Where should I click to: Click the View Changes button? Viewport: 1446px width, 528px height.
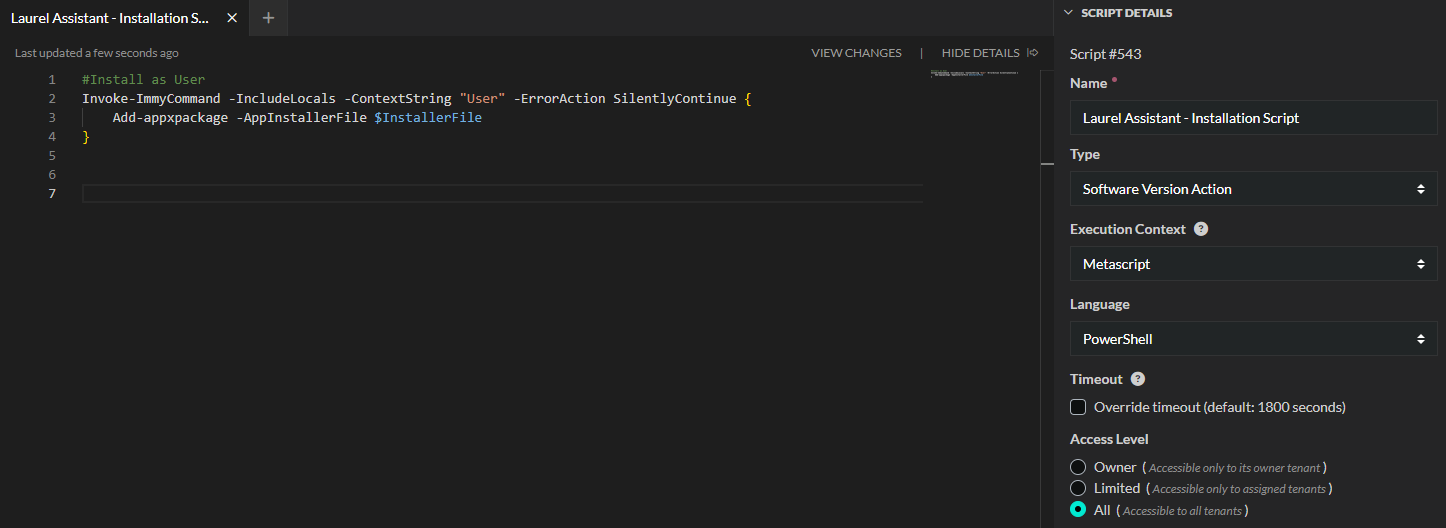coord(856,53)
